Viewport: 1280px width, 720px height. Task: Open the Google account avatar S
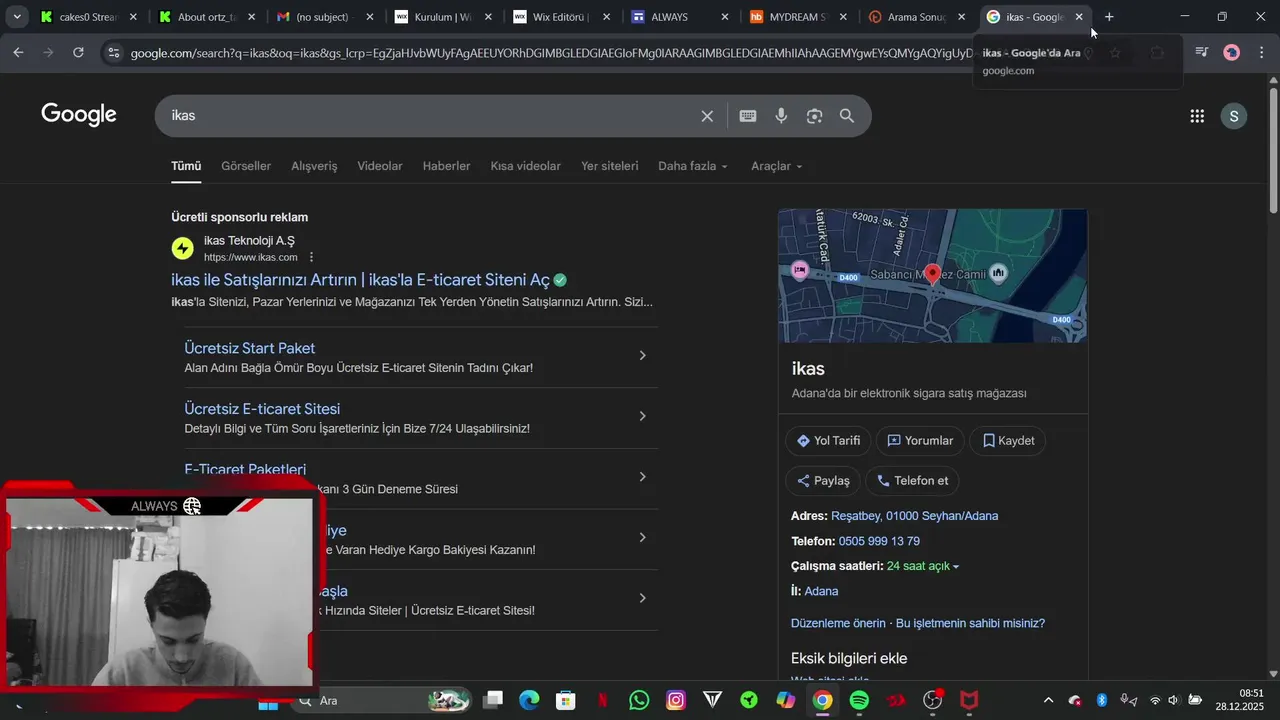[1234, 116]
